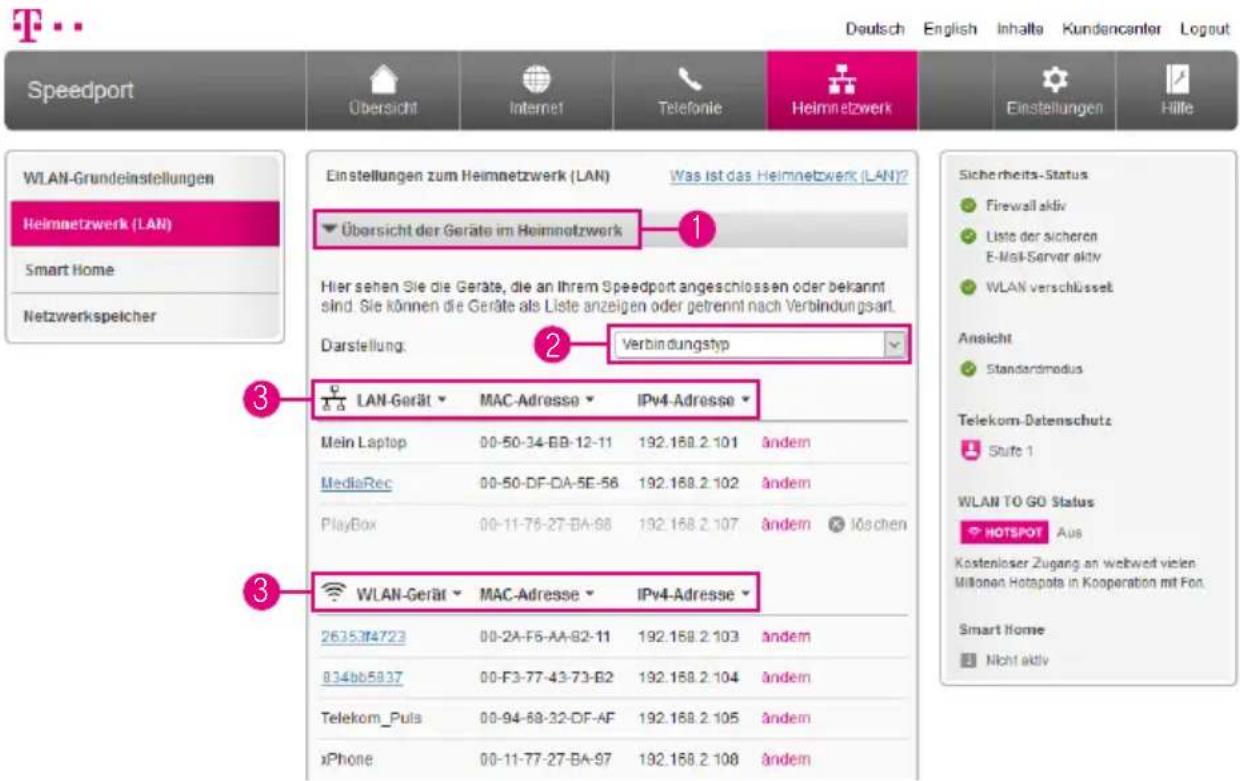This screenshot has height=781, width=1240.
Task: Click ändern for 834bb5837
Action: tap(786, 677)
